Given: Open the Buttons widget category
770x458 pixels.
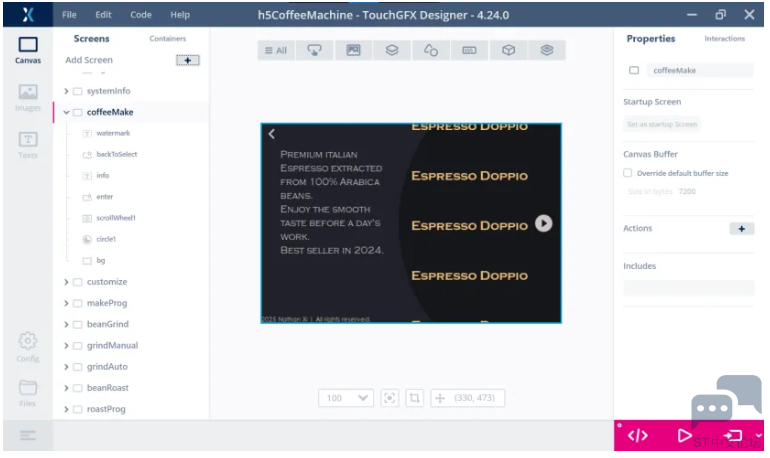Looking at the screenshot, I should (314, 50).
